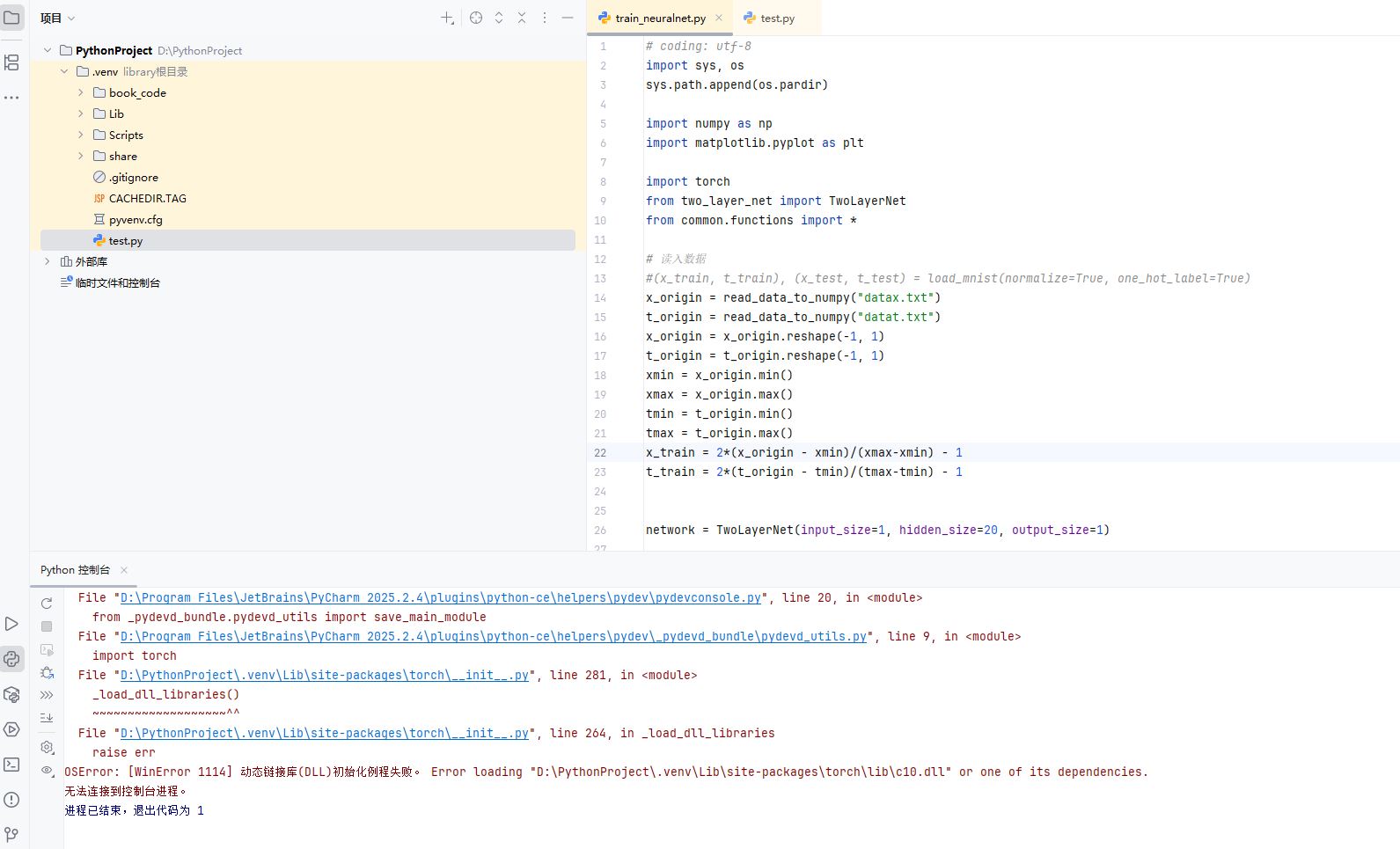Image resolution: width=1400 pixels, height=849 pixels.
Task: Open pydevd_utils.py traceback link
Action: pos(494,636)
